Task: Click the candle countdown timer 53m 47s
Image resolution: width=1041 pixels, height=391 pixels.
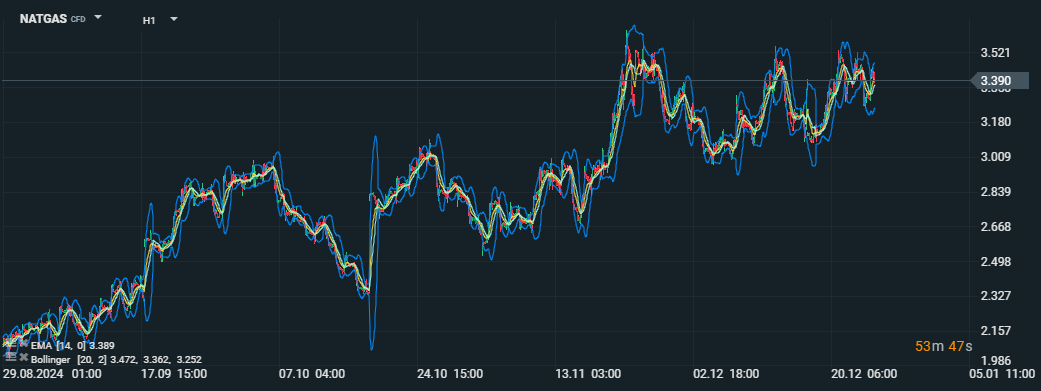Action: click(x=943, y=347)
